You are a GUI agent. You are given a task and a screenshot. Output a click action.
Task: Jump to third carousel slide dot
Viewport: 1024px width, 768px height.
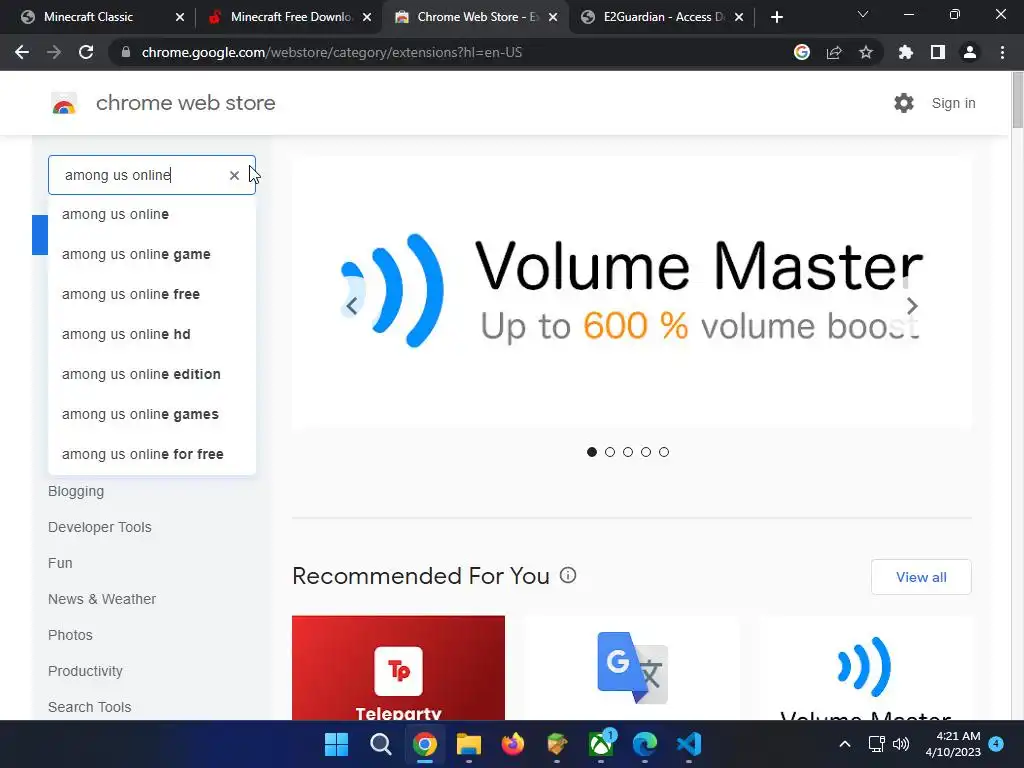pos(628,452)
